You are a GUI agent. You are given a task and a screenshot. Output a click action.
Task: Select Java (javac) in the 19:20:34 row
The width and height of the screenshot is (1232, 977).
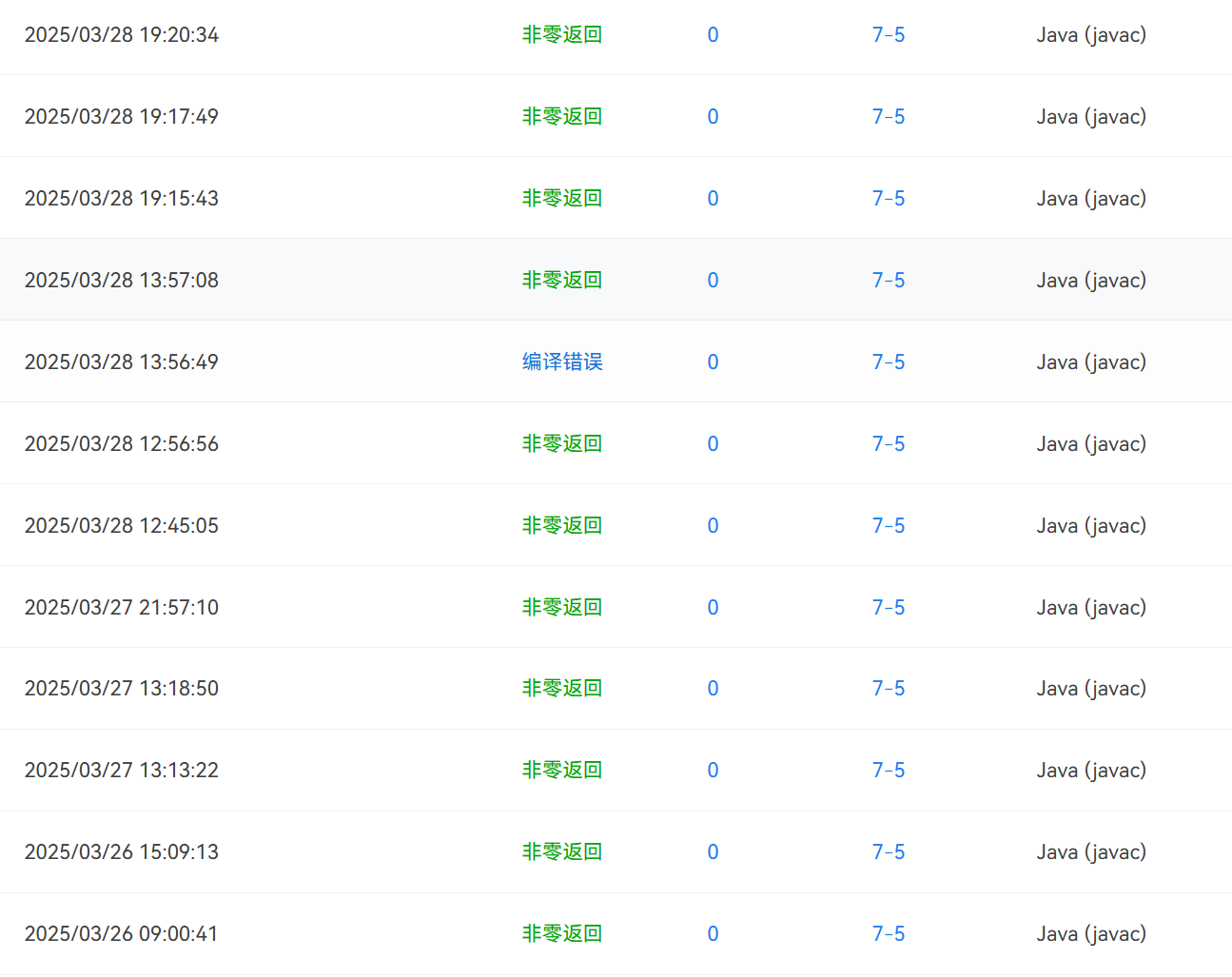tap(1091, 35)
